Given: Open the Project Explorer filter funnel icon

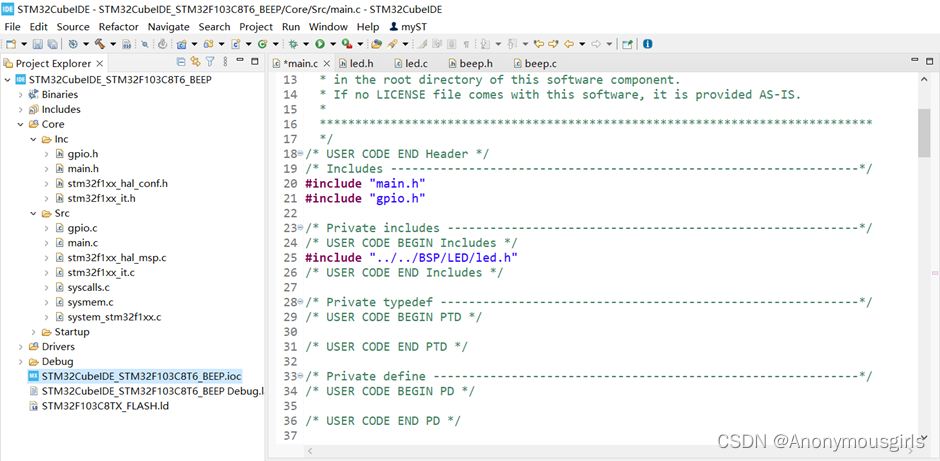Looking at the screenshot, I should click(x=210, y=61).
